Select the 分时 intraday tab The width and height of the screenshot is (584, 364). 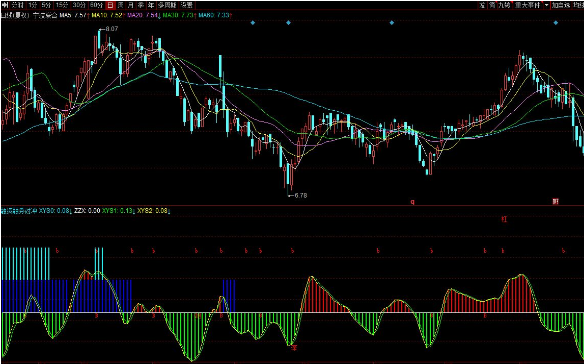[18, 5]
